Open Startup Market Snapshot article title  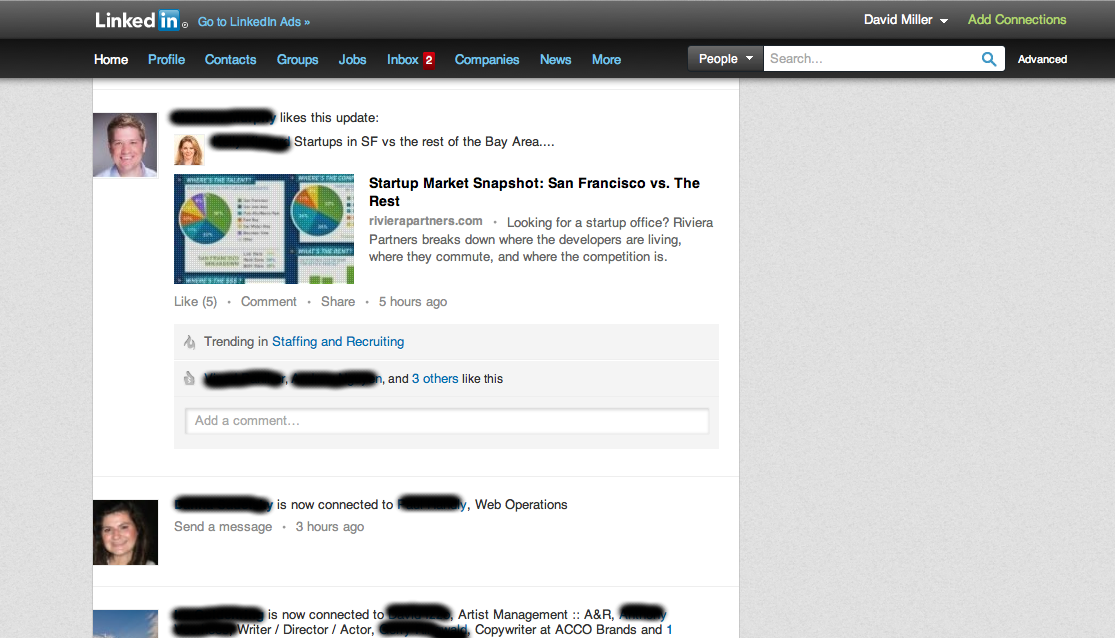click(534, 192)
